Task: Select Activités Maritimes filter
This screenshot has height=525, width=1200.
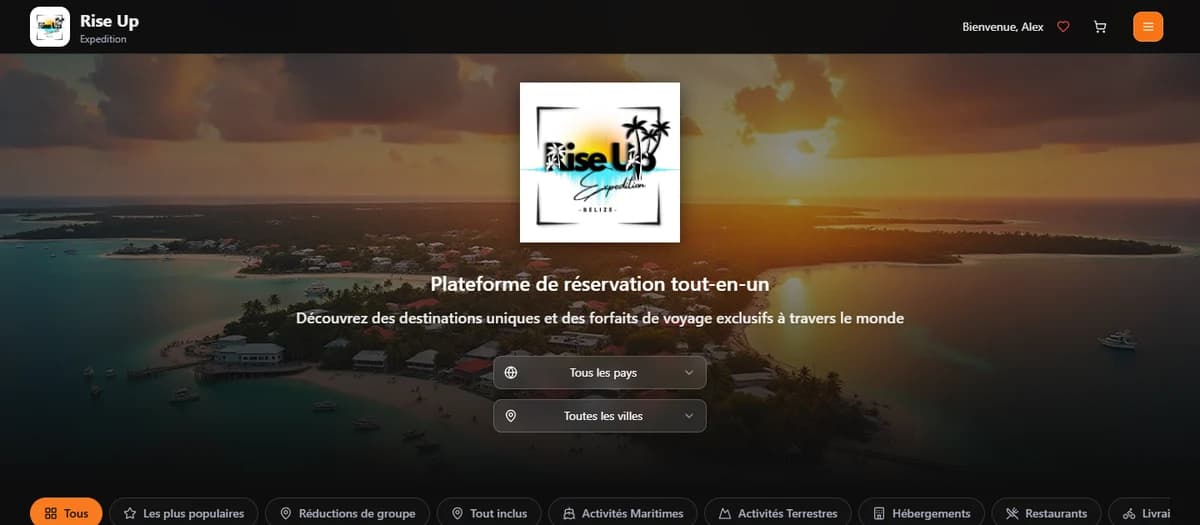Action: coord(623,513)
